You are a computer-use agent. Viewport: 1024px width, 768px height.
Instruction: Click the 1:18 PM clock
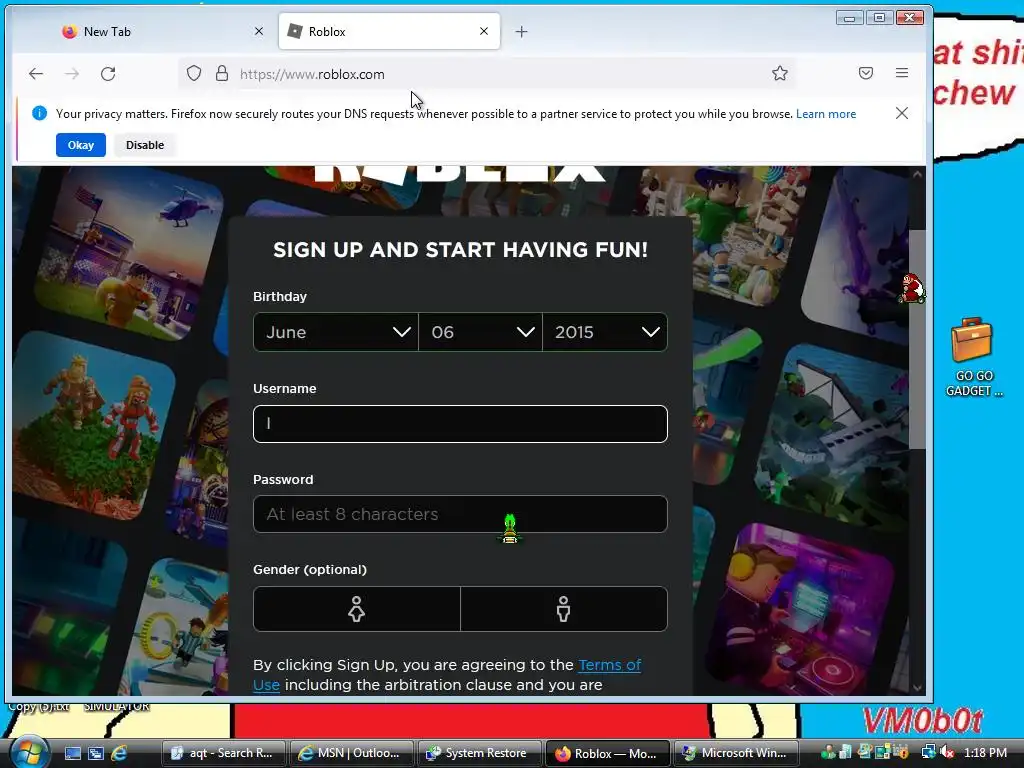985,753
